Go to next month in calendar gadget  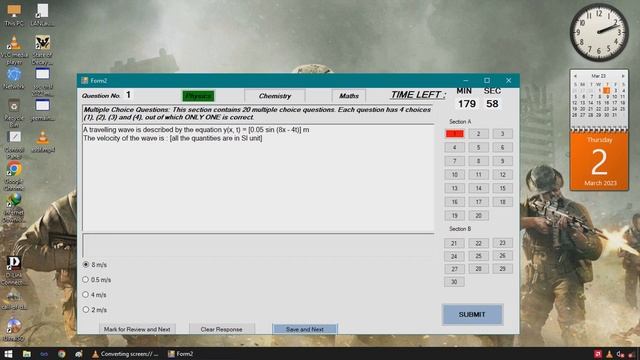pyautogui.click(x=623, y=76)
